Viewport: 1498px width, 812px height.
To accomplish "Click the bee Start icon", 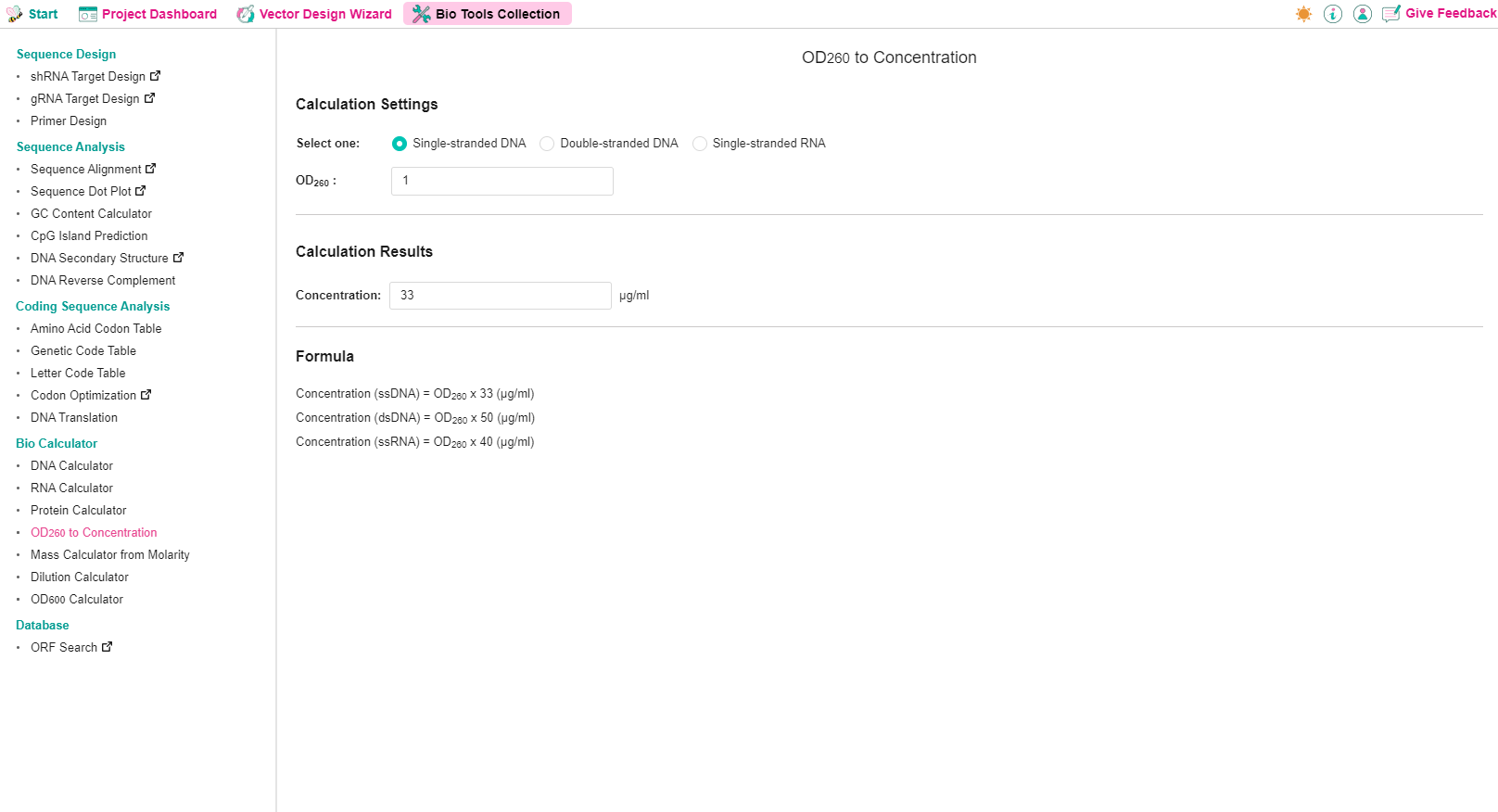I will pos(15,14).
